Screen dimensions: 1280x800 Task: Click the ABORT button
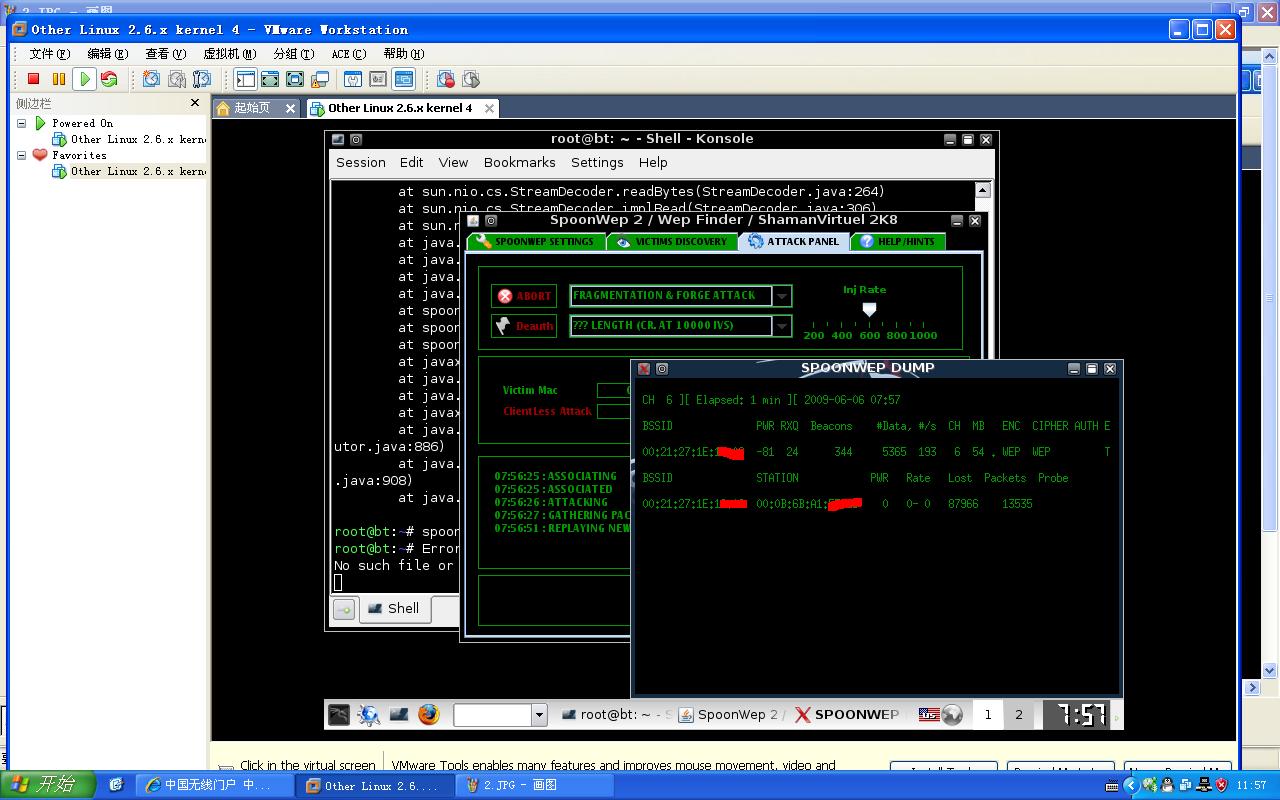pos(524,296)
